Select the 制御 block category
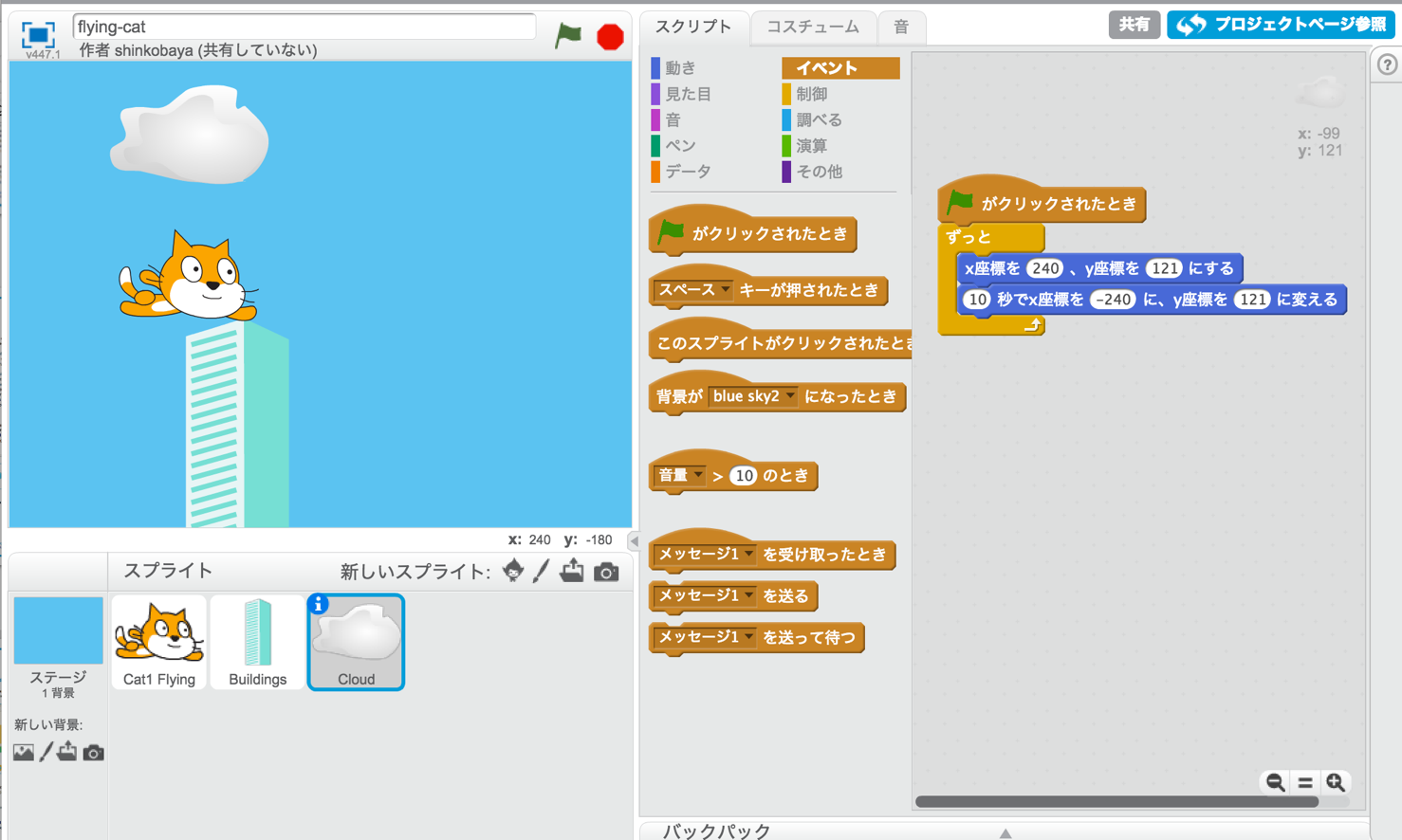 [x=811, y=94]
